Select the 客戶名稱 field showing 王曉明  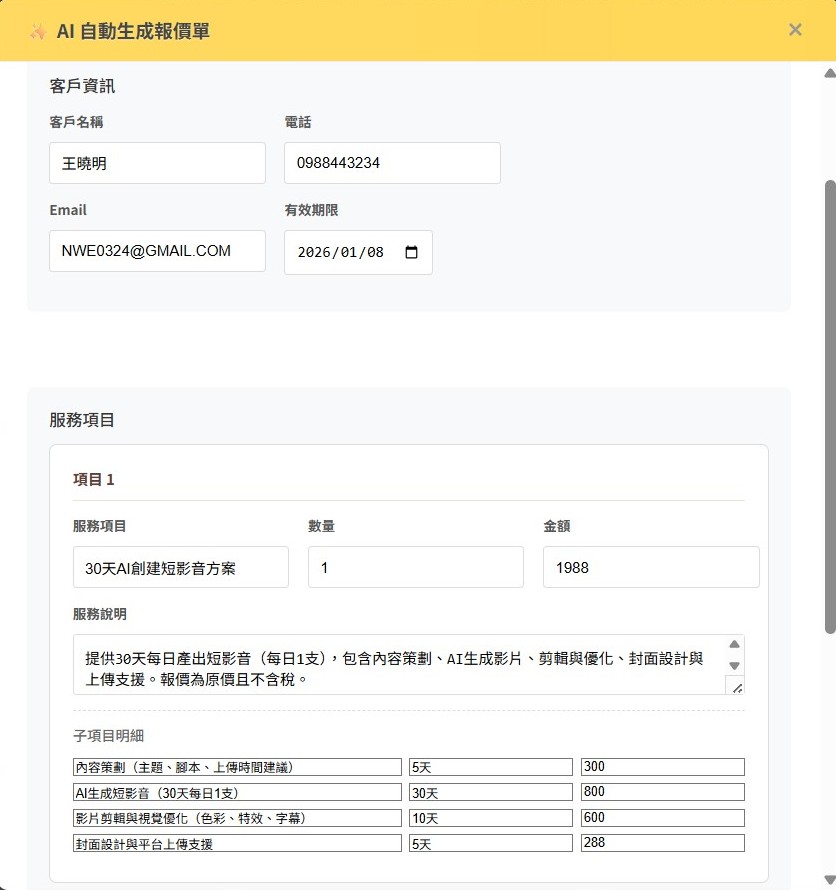pyautogui.click(x=157, y=162)
